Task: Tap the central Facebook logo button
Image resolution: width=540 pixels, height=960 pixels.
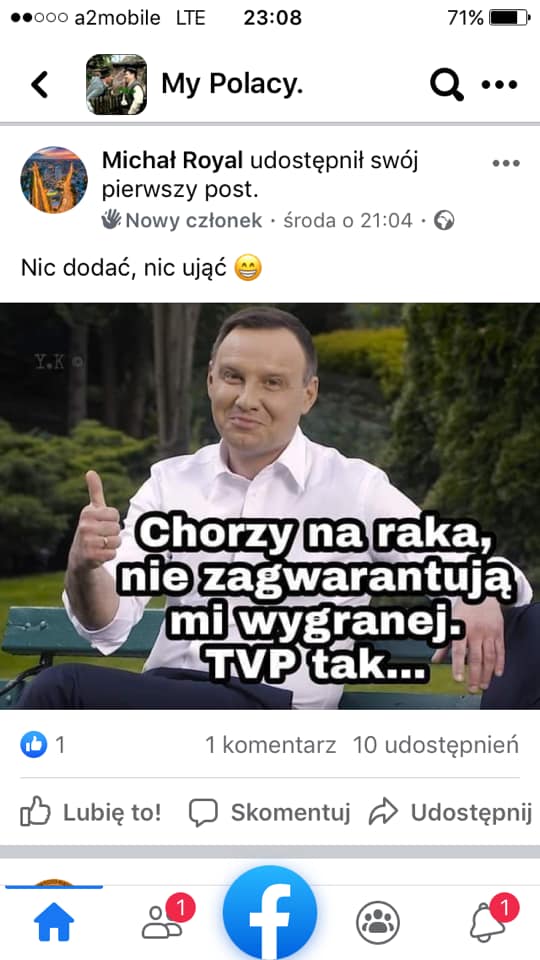Action: point(270,912)
